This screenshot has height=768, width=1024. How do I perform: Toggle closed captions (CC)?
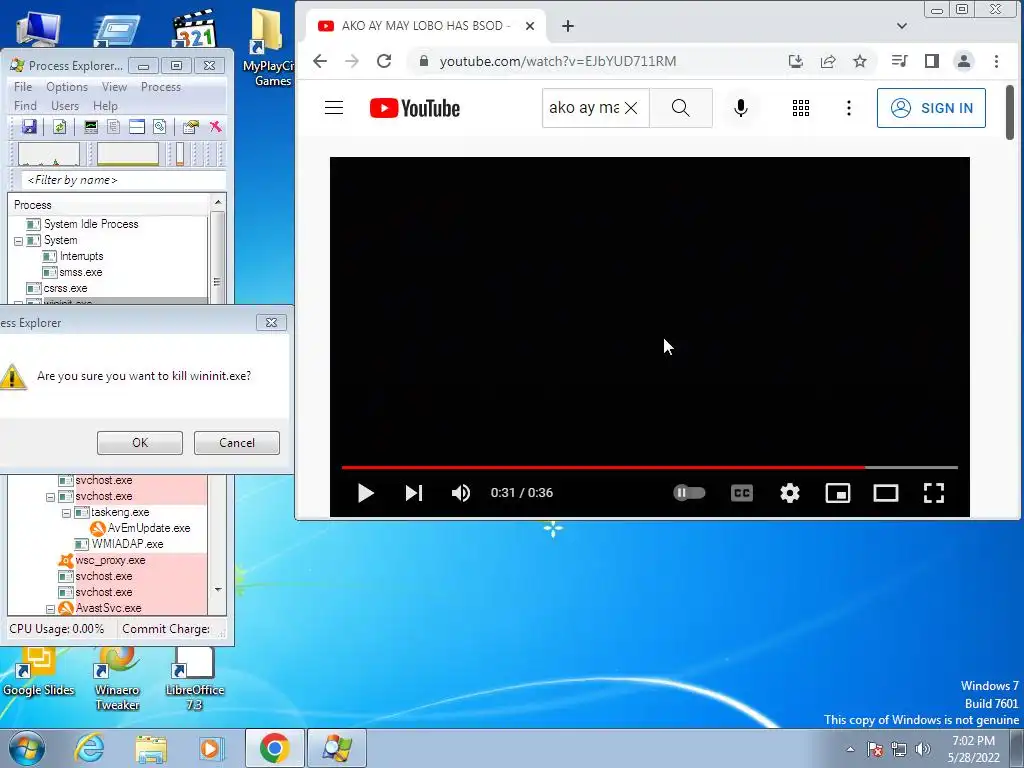[742, 493]
